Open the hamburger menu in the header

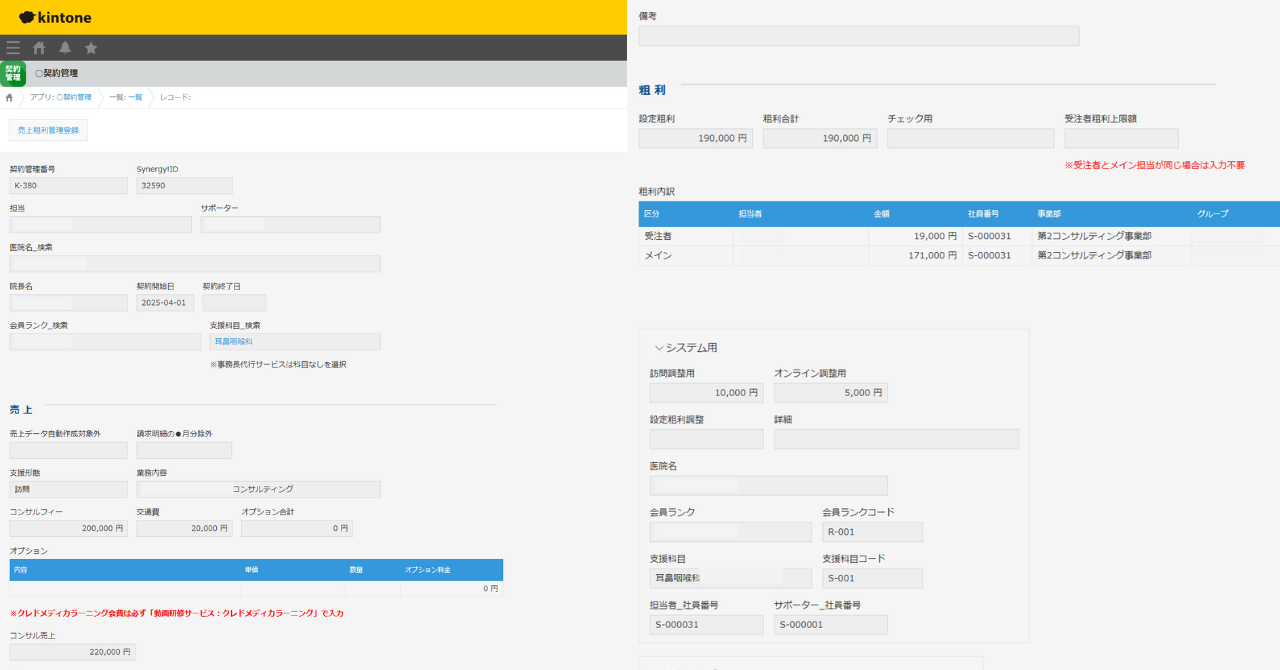[13, 48]
